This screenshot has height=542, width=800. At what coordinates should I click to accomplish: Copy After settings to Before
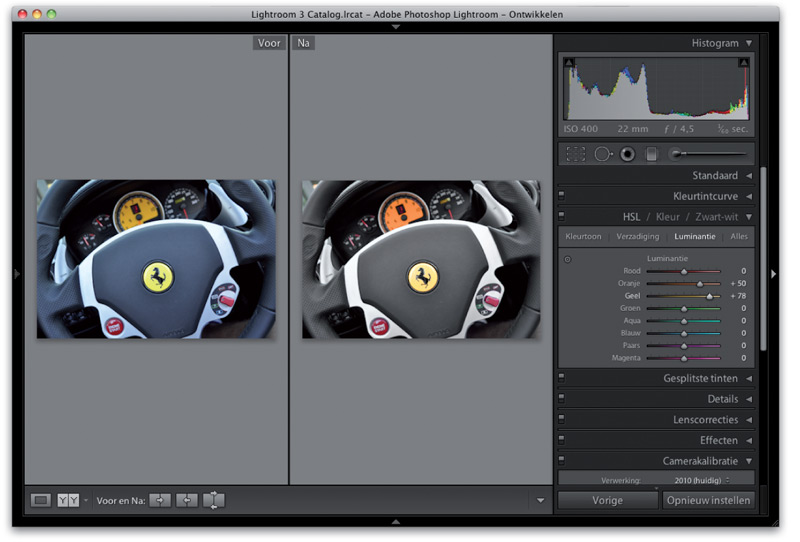187,500
